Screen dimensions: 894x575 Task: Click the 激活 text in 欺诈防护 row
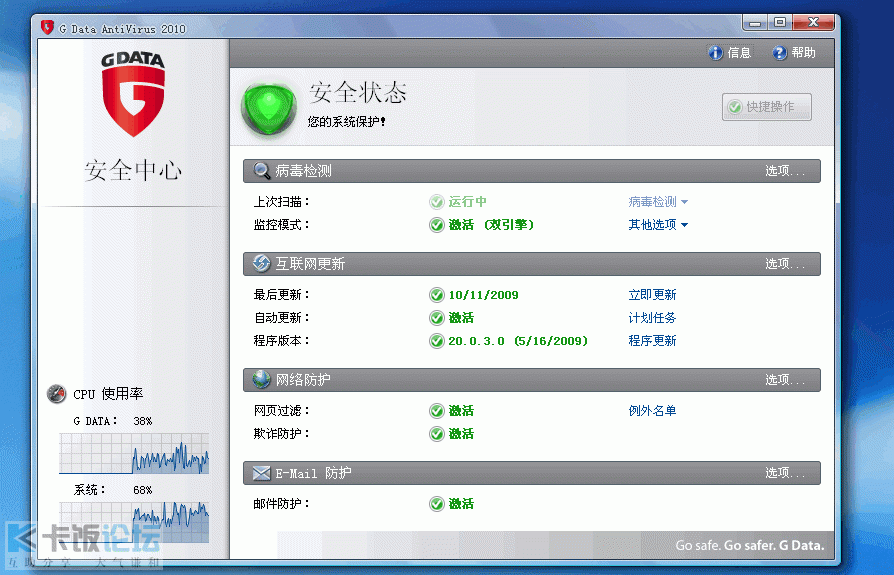point(461,434)
